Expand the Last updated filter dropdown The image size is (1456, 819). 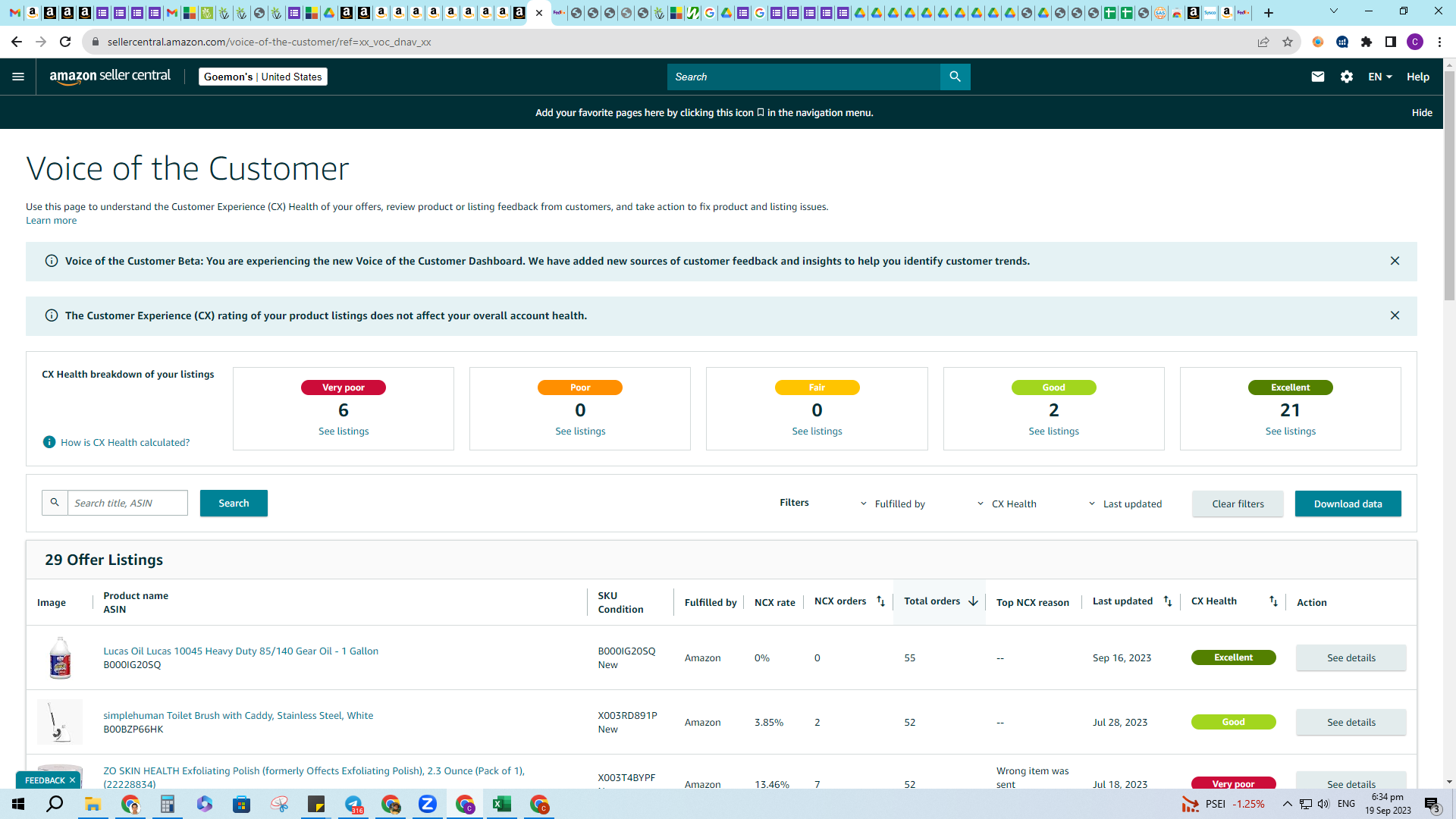coord(1125,504)
